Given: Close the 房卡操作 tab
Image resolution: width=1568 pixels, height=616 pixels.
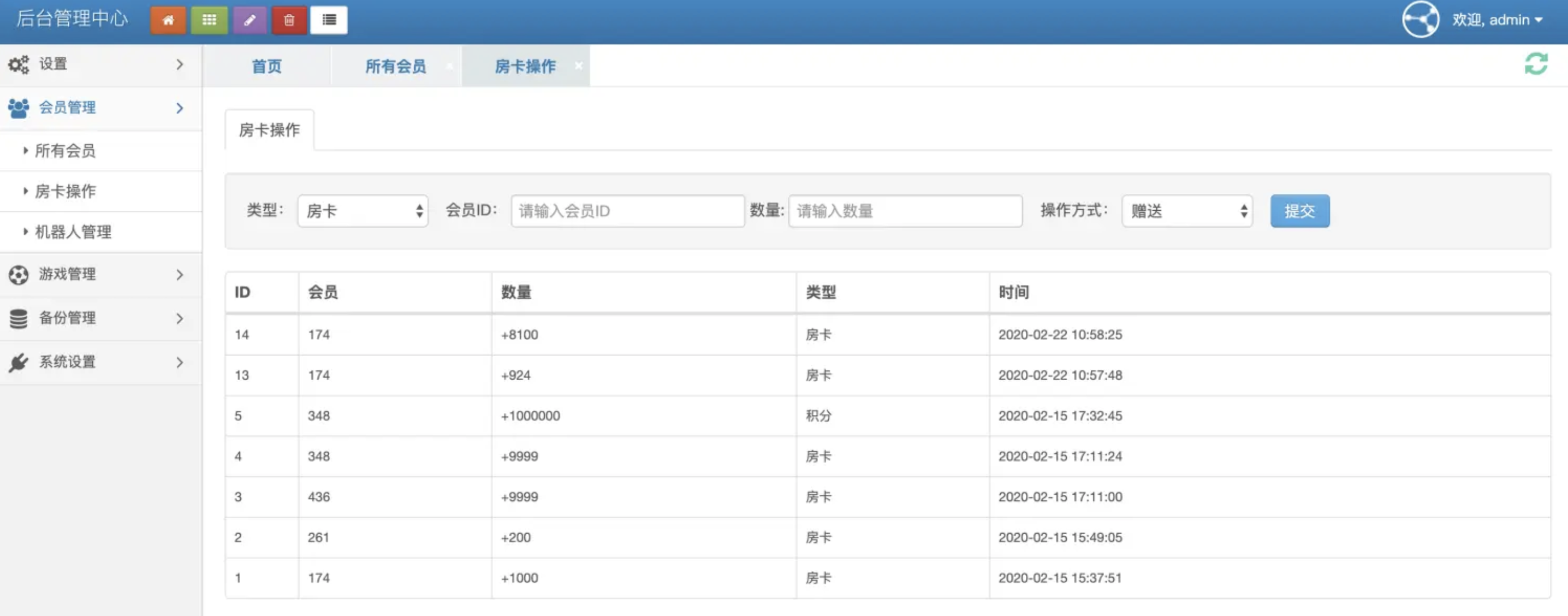Looking at the screenshot, I should point(578,64).
